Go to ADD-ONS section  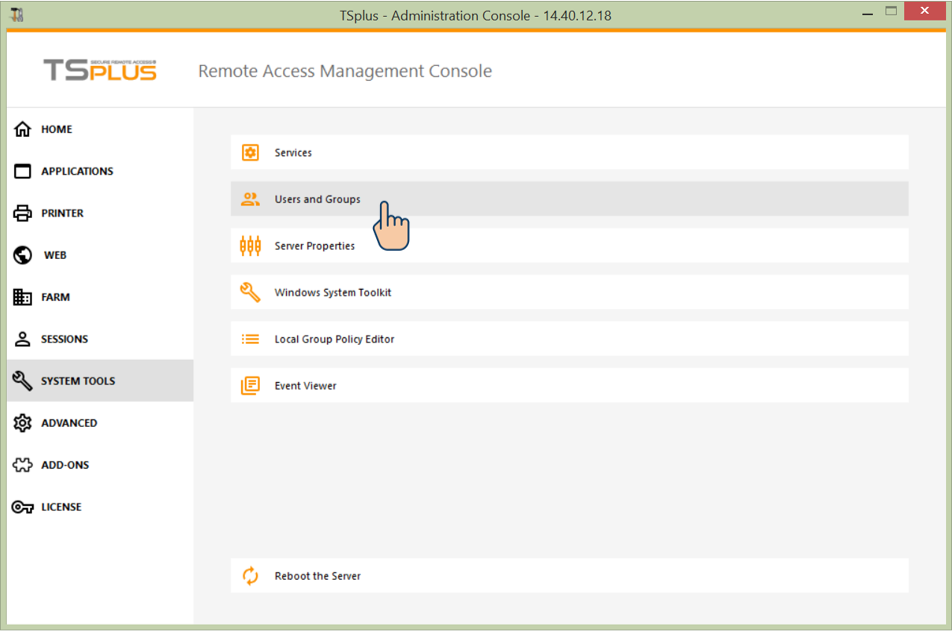(100, 465)
